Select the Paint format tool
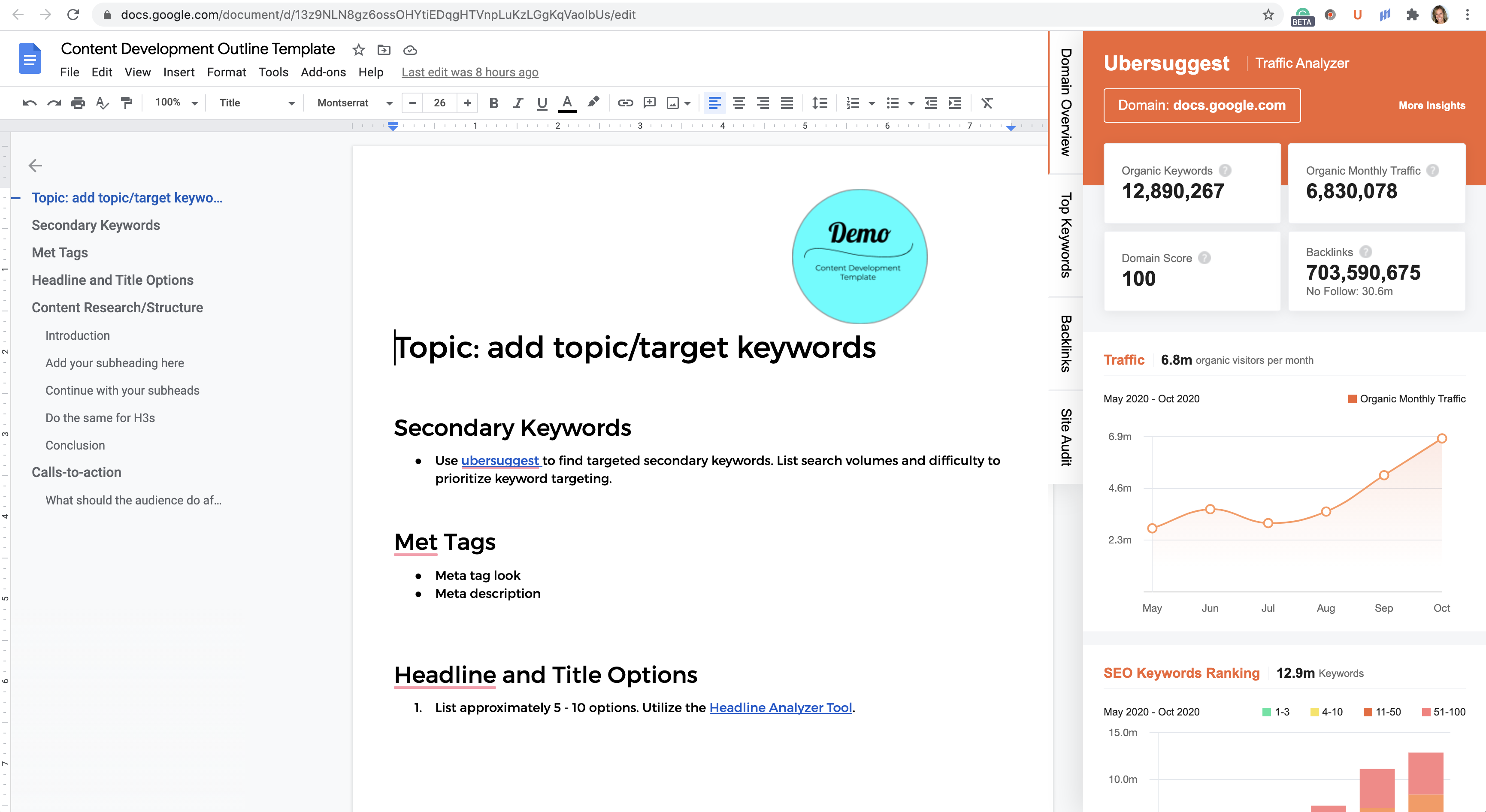This screenshot has height=812, width=1486. pyautogui.click(x=126, y=103)
